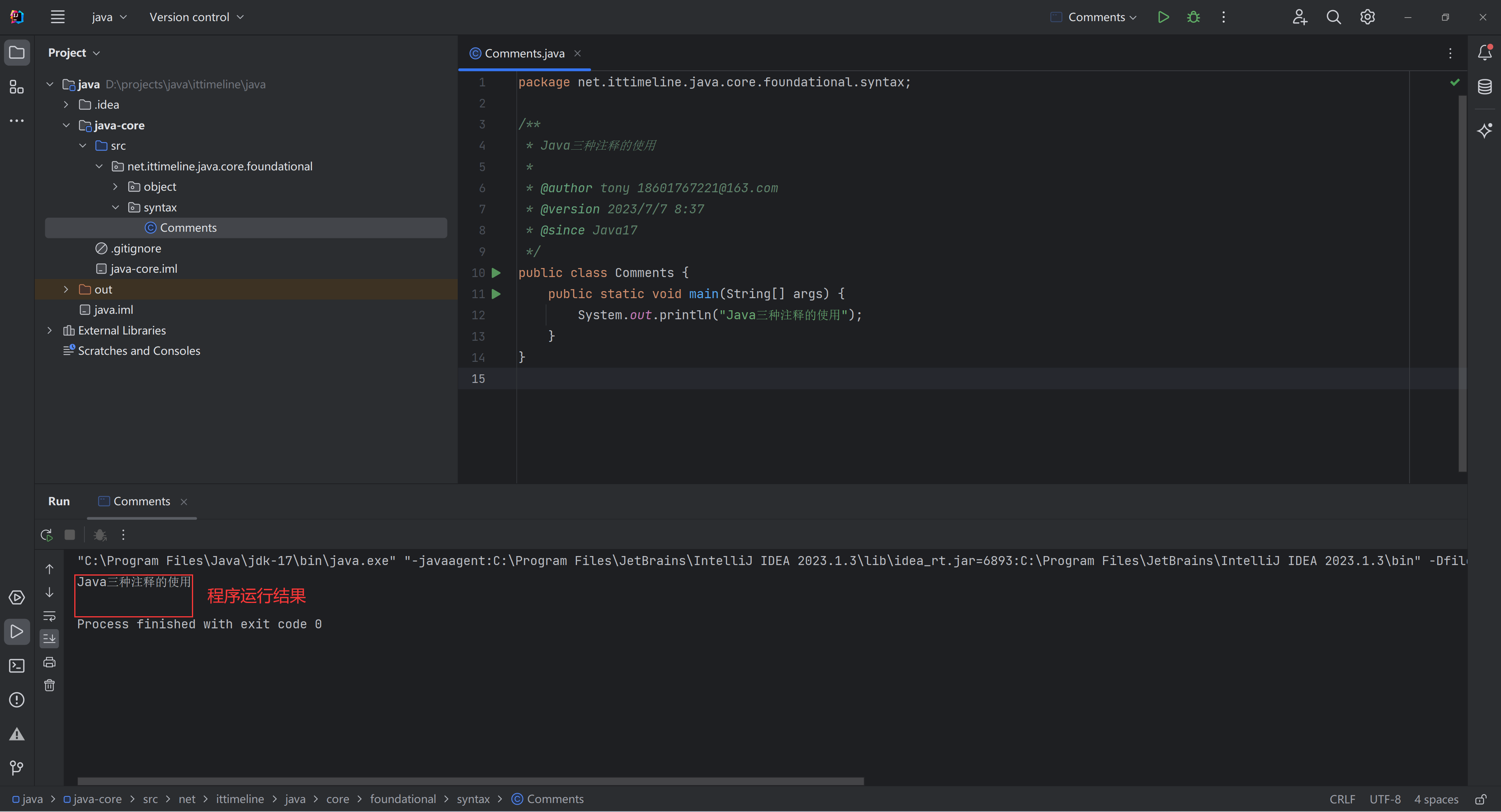Open the Structure tool window icon

(17, 87)
